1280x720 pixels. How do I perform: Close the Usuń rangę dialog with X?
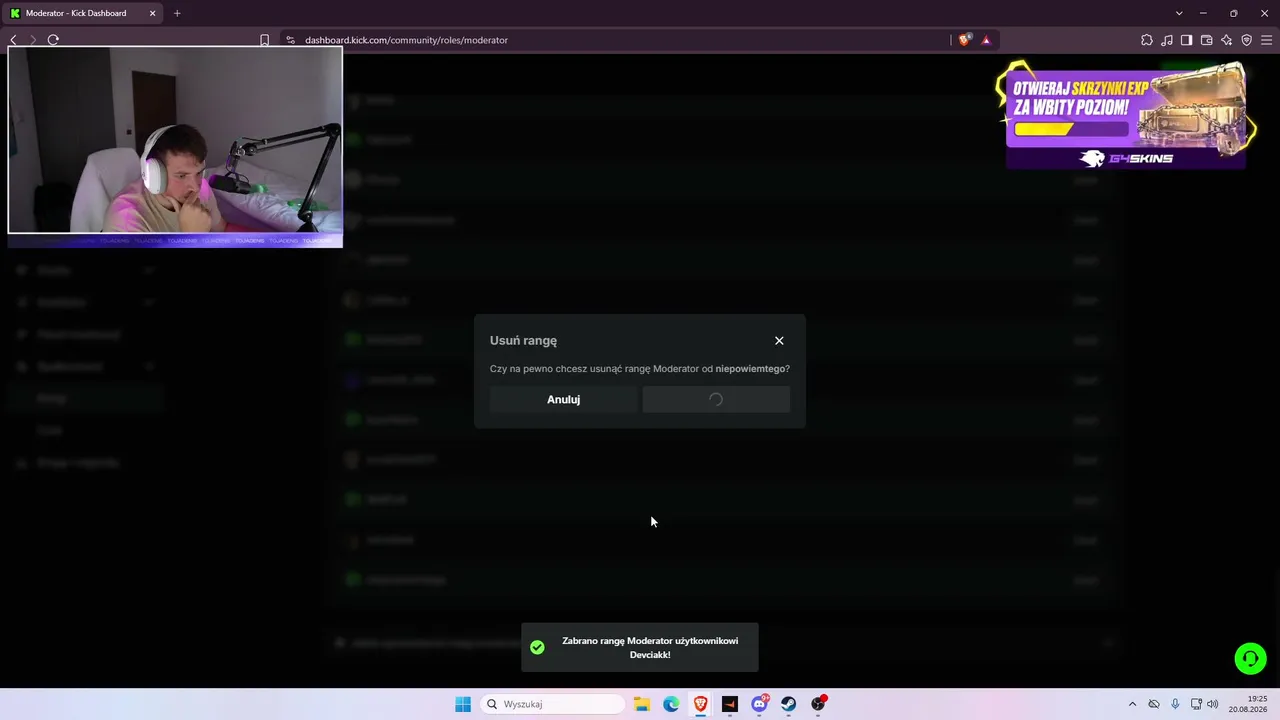(x=779, y=341)
